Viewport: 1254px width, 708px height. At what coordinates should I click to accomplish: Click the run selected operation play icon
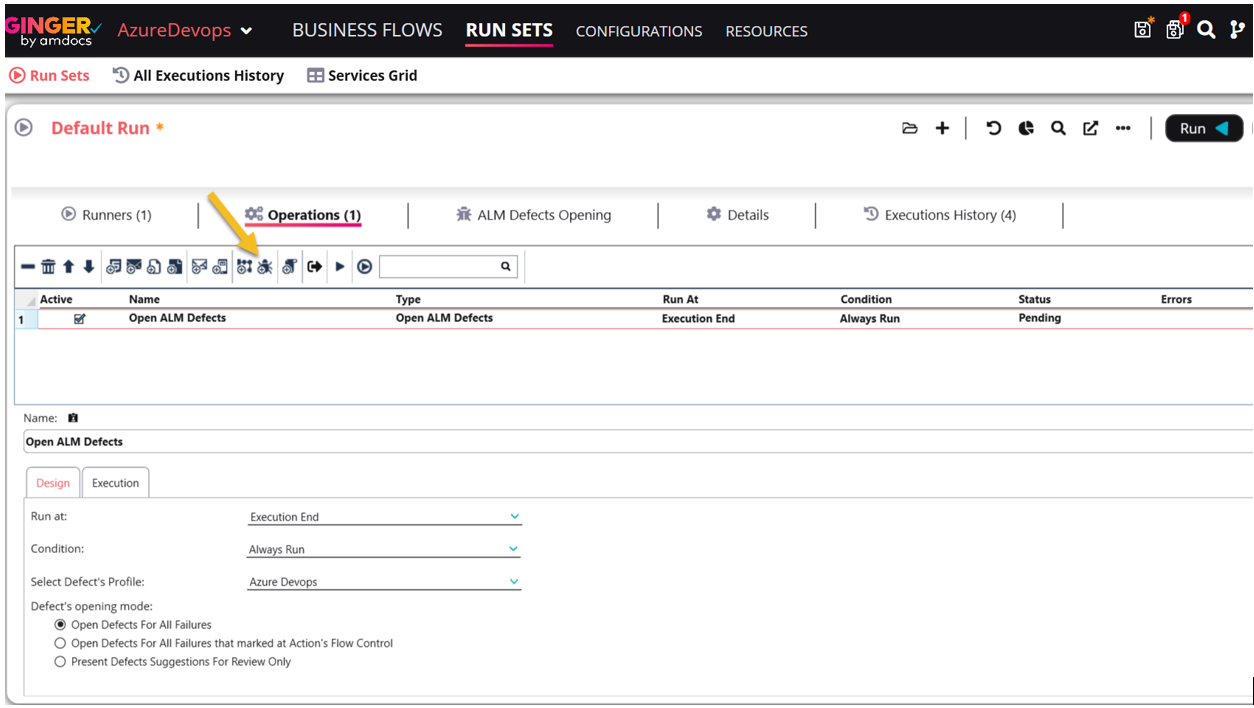[x=340, y=267]
